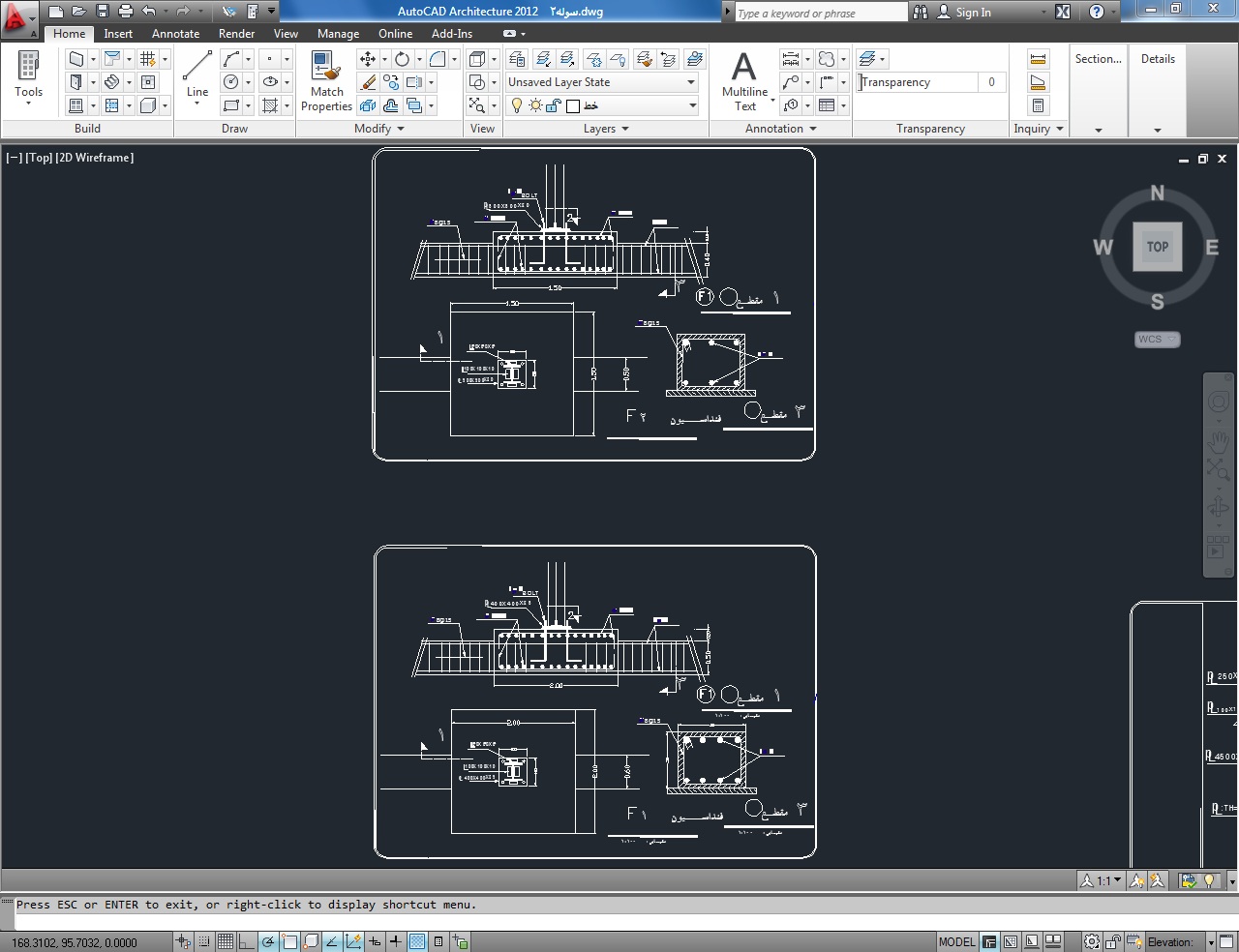Click the Move tool in Modify panel
1239x952 pixels.
368,59
